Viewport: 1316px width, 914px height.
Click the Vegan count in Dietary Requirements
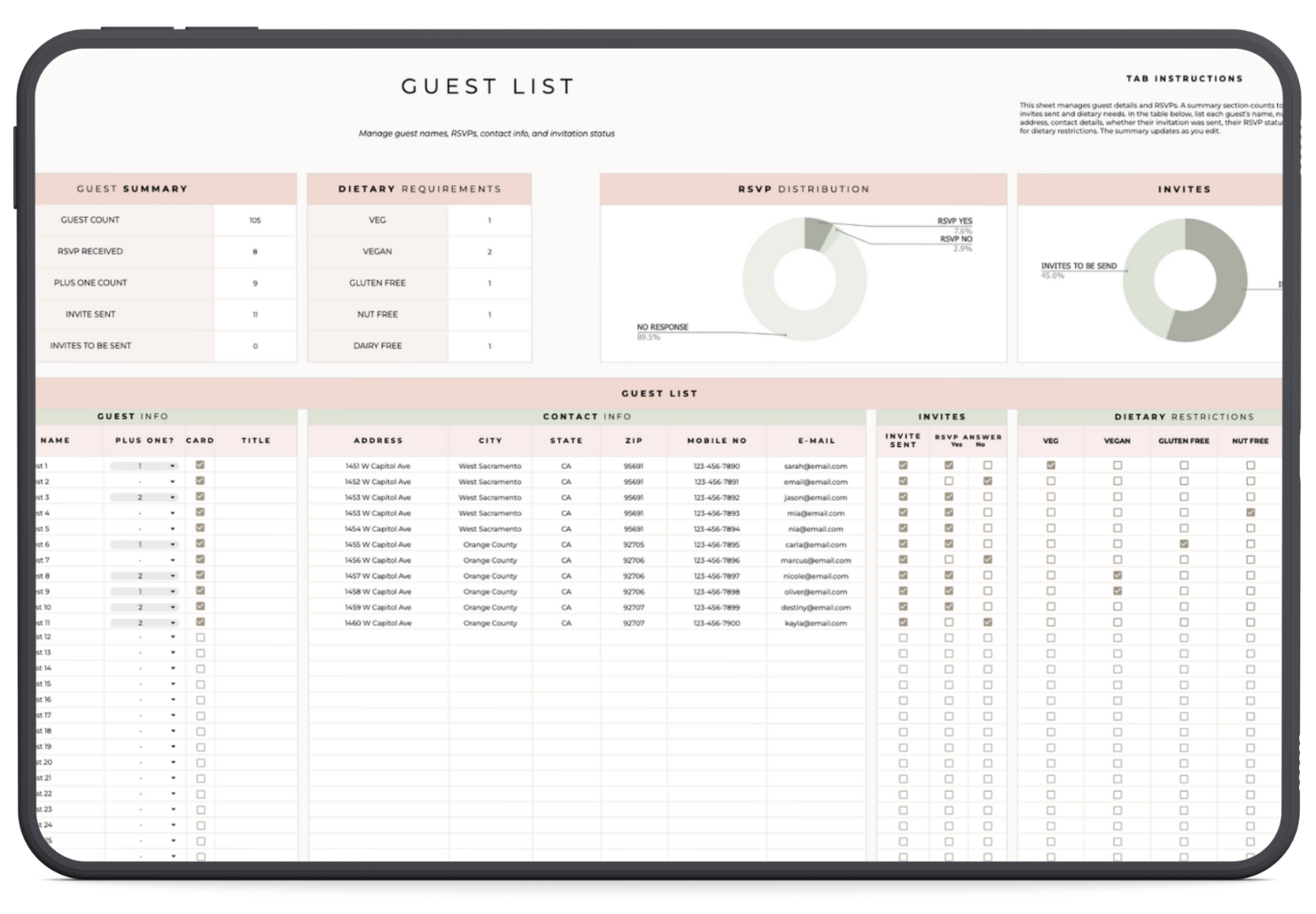pos(489,251)
